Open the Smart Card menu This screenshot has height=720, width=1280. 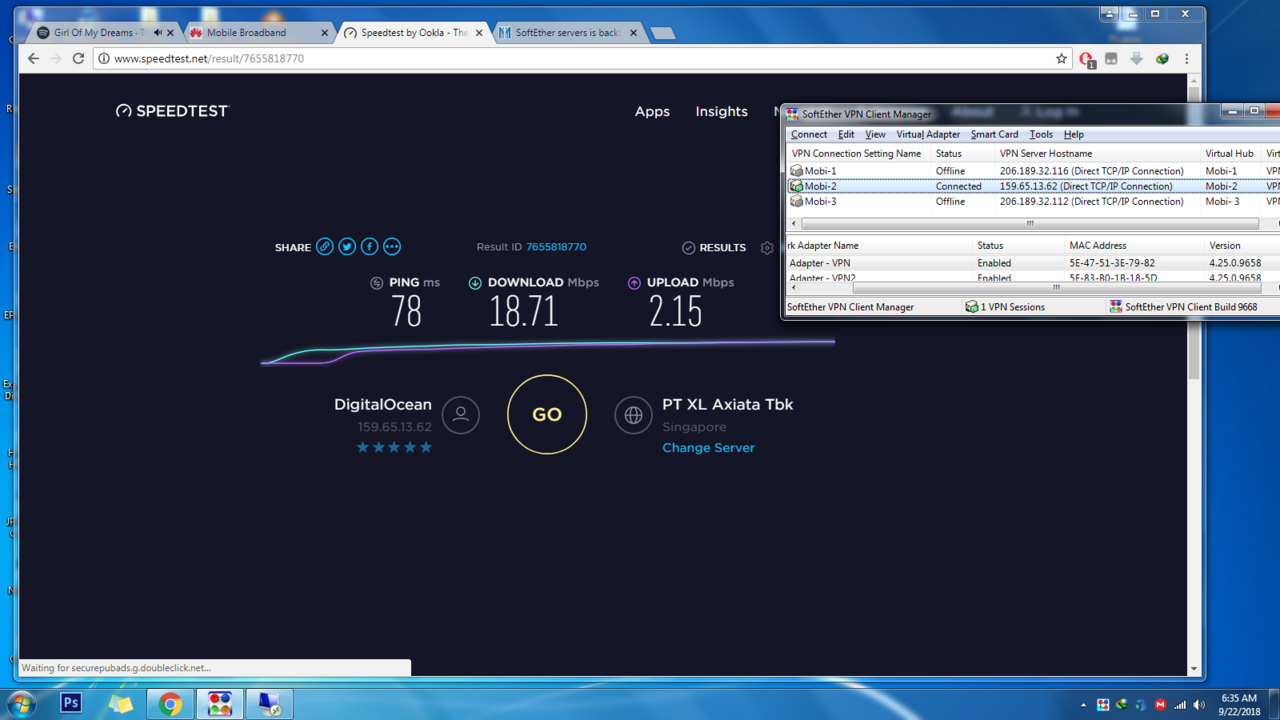[994, 134]
